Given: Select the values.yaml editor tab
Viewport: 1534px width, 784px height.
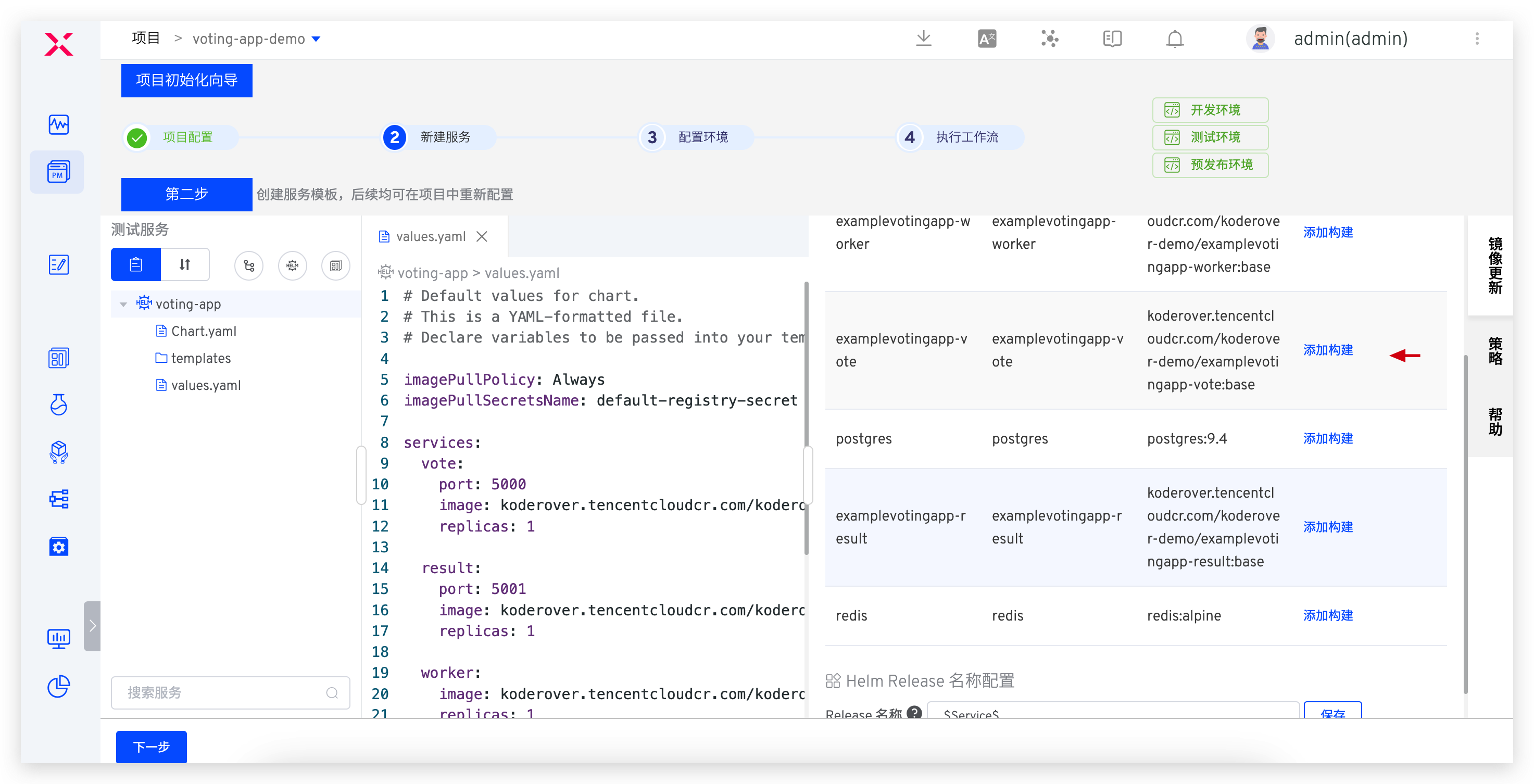Looking at the screenshot, I should 431,236.
